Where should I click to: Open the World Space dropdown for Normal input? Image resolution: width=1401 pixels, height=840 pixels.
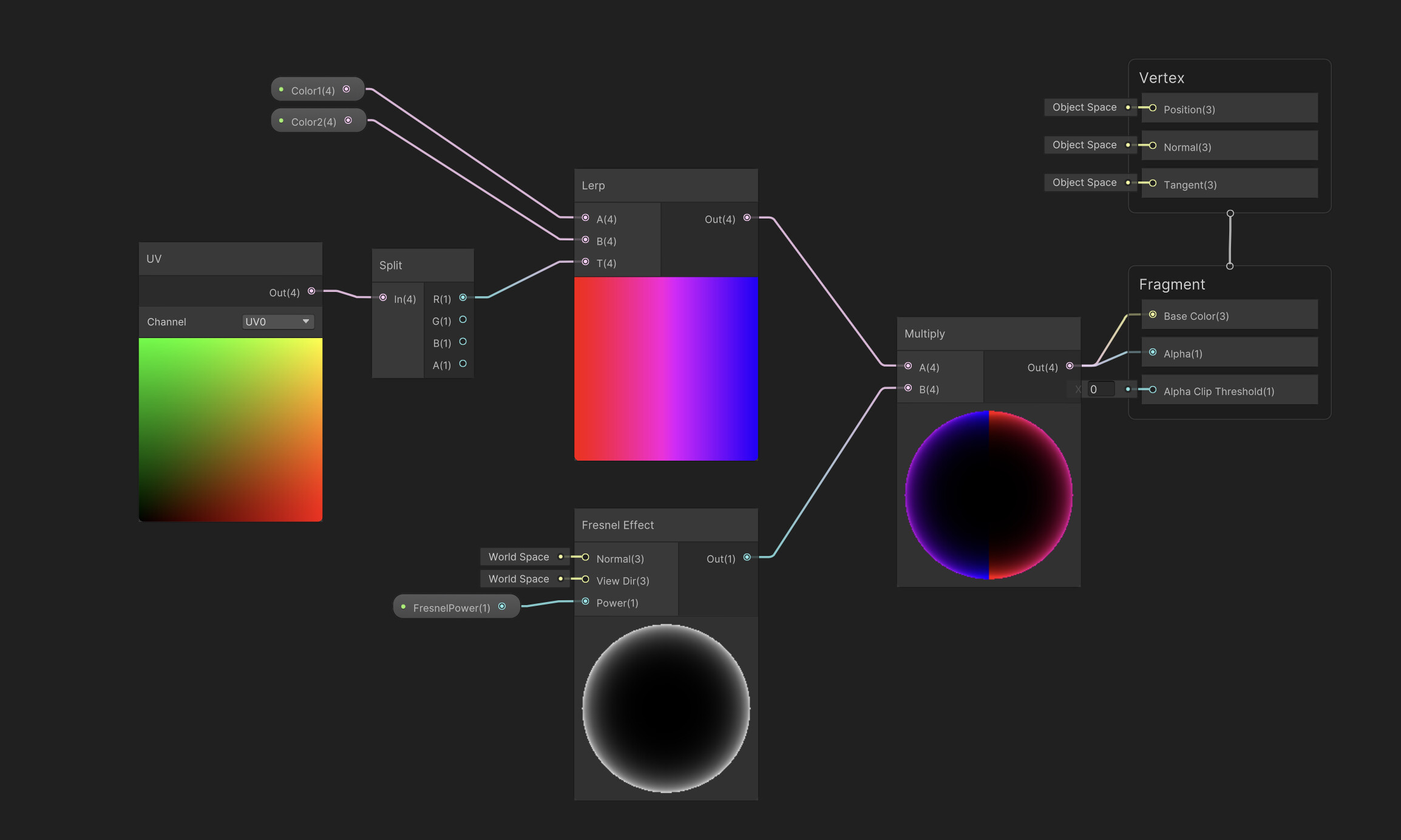(x=524, y=556)
